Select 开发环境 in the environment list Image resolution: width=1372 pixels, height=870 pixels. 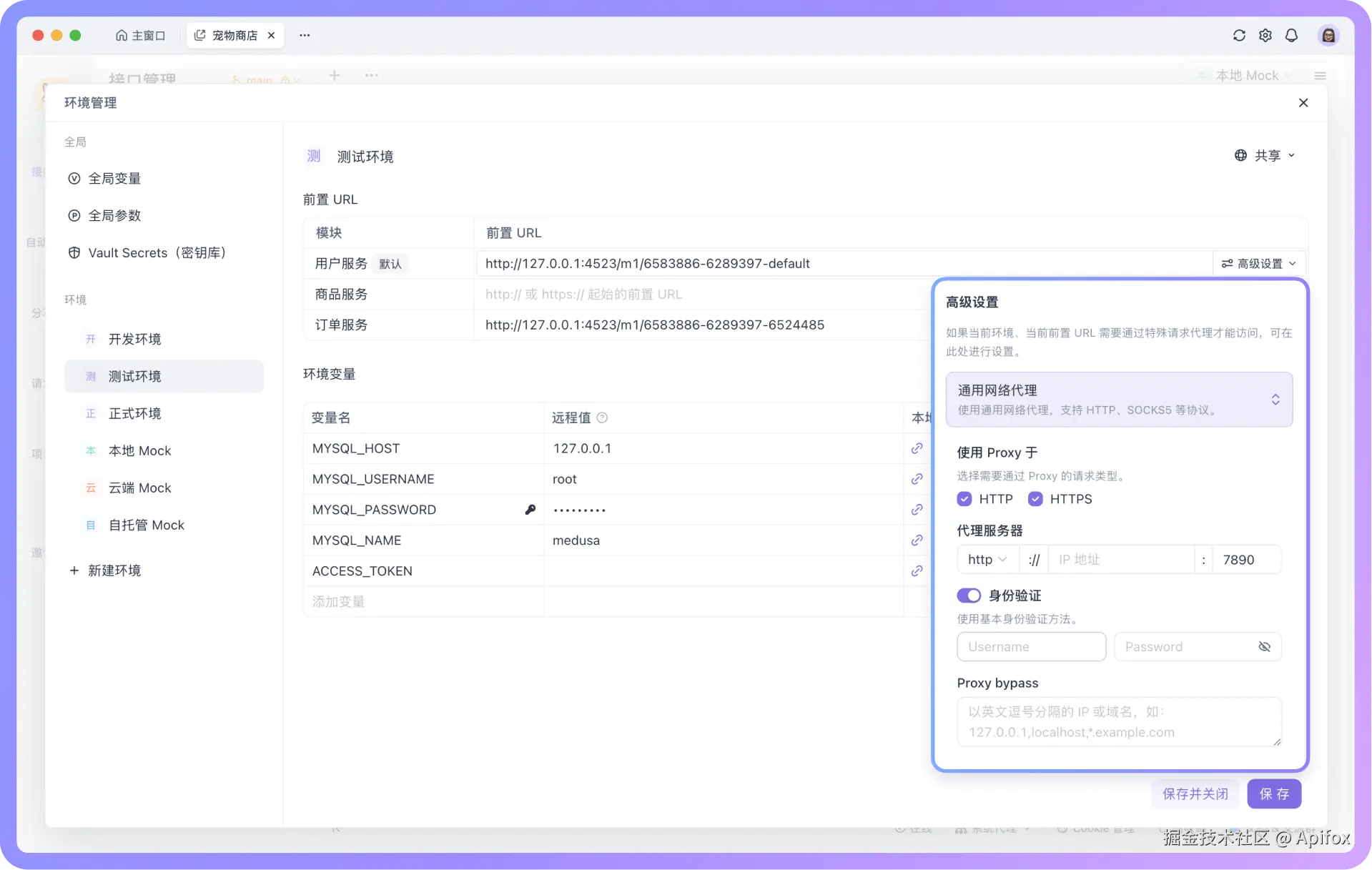click(x=136, y=339)
